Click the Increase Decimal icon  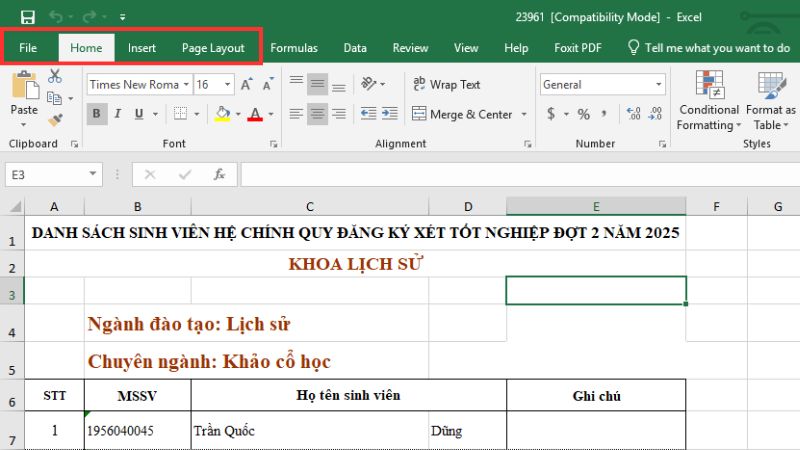pos(626,114)
